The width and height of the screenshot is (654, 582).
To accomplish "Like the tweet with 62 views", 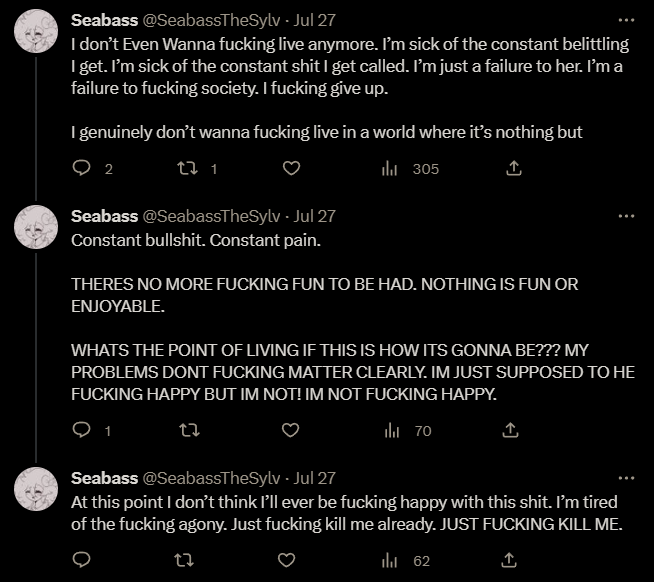I will click(286, 560).
